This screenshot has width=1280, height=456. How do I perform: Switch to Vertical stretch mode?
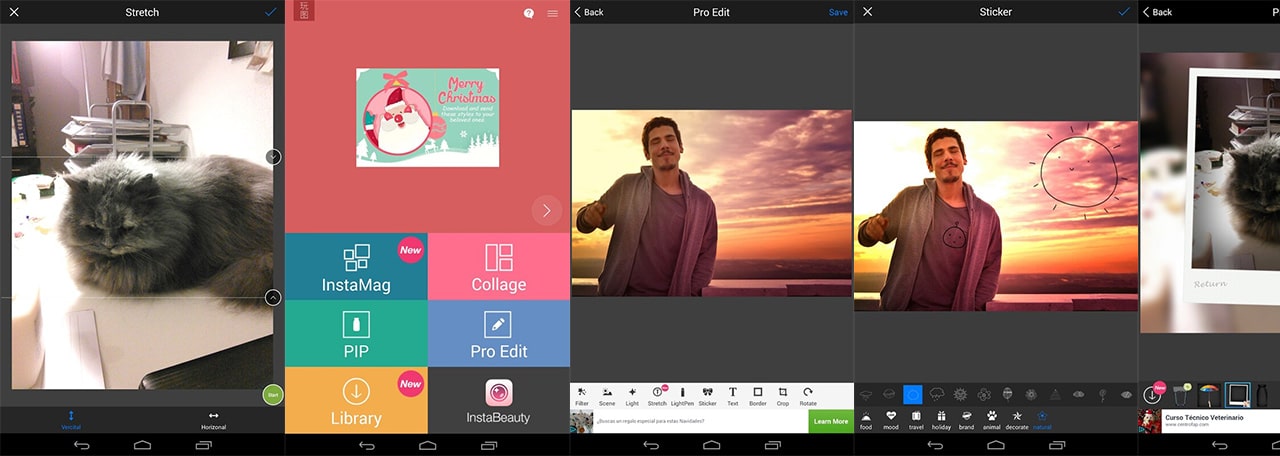coord(71,420)
